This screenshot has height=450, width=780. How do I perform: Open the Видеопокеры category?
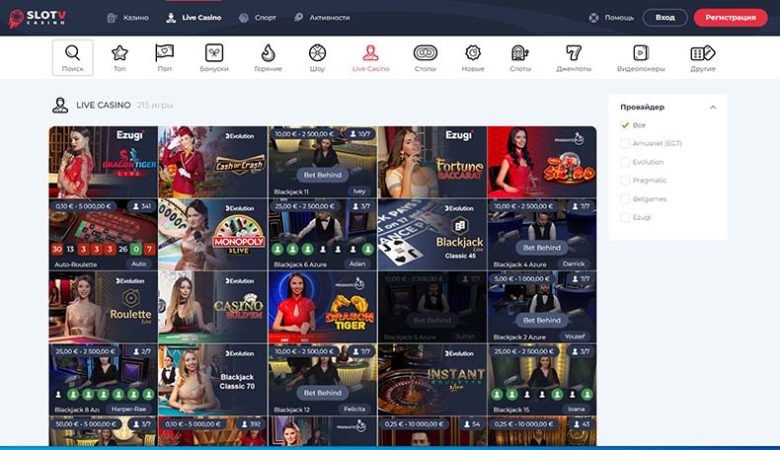[641, 58]
